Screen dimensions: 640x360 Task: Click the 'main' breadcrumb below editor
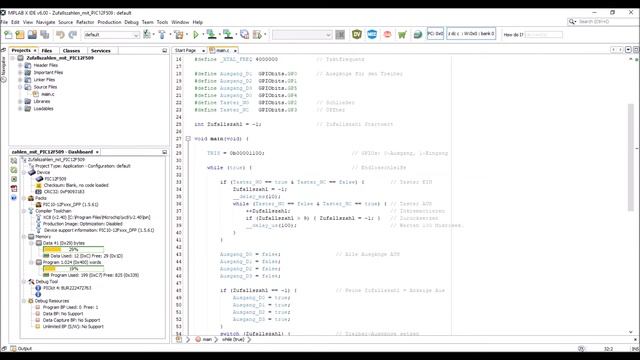point(207,339)
